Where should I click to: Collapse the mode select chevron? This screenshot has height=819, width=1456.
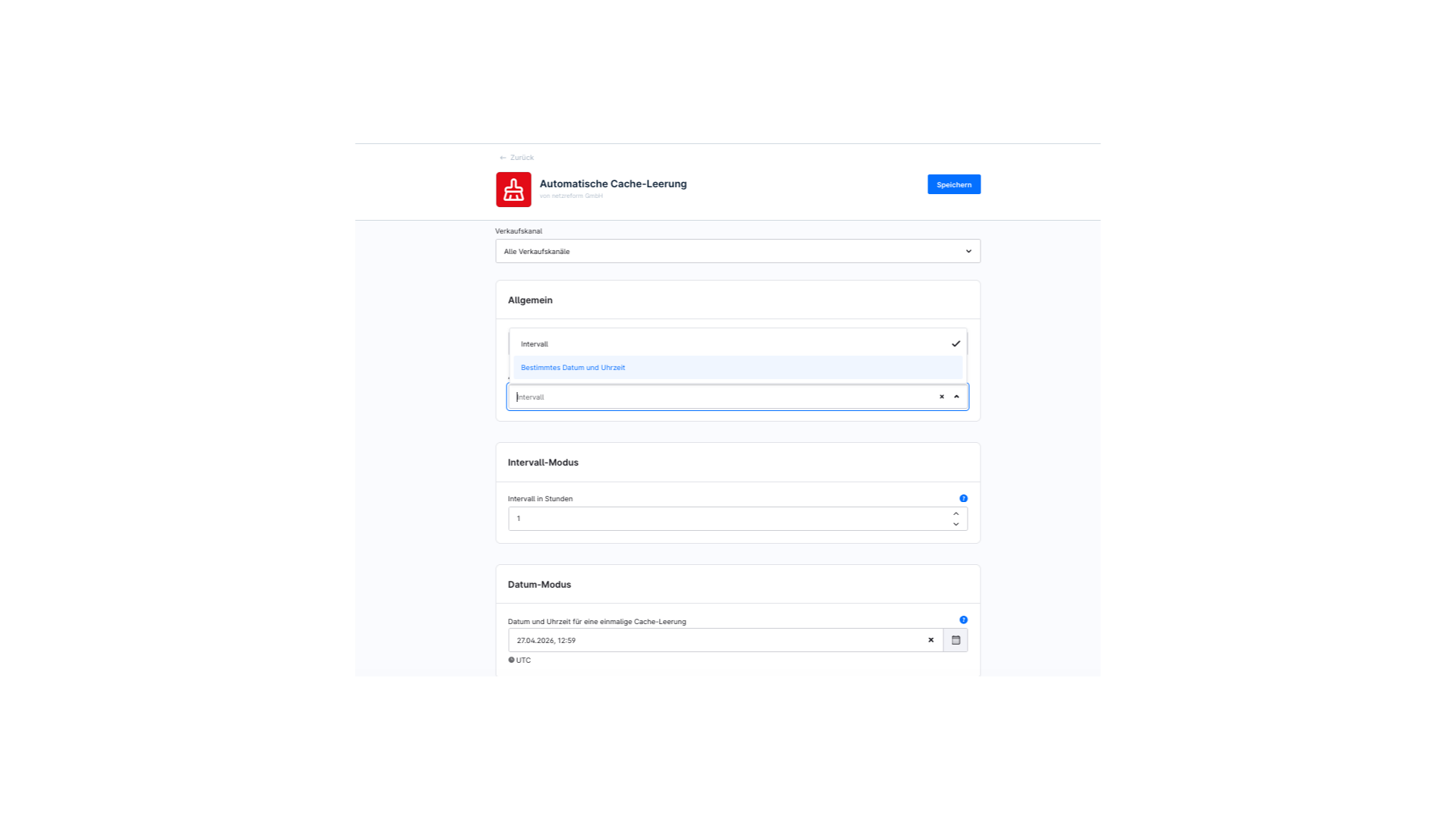[x=956, y=397]
